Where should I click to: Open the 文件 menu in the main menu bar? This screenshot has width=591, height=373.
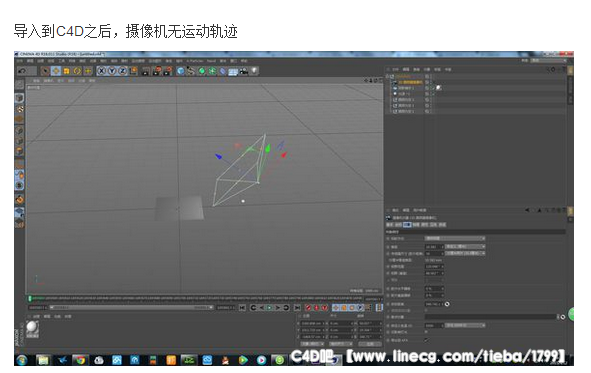20,61
